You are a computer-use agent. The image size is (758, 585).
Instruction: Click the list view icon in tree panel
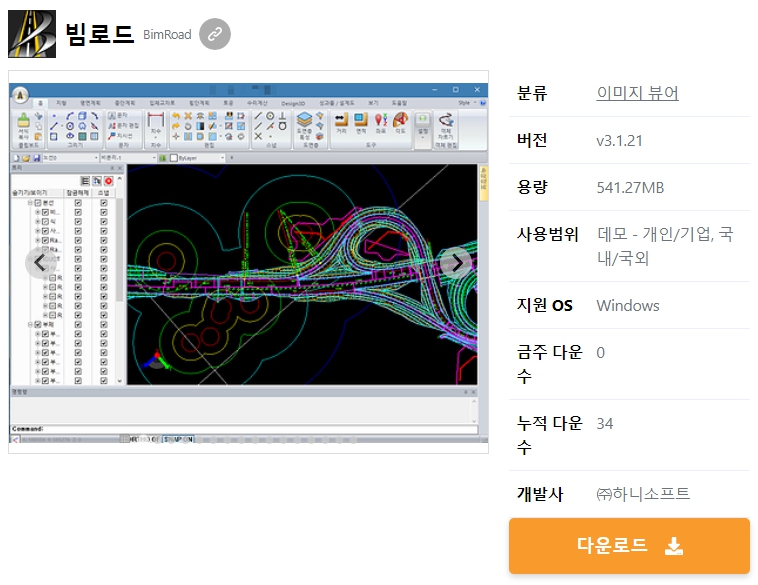click(85, 181)
